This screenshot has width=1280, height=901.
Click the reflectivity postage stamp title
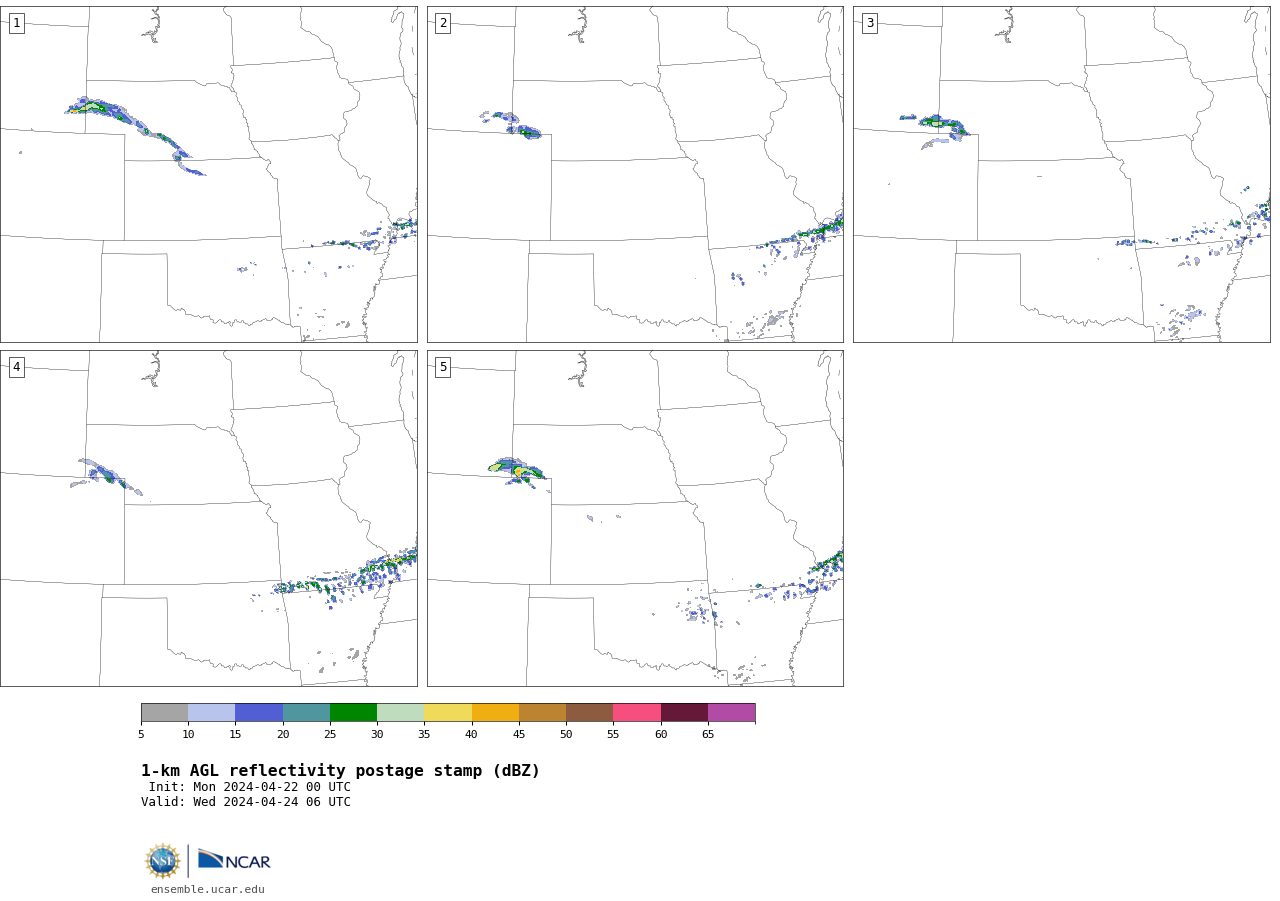pyautogui.click(x=340, y=771)
